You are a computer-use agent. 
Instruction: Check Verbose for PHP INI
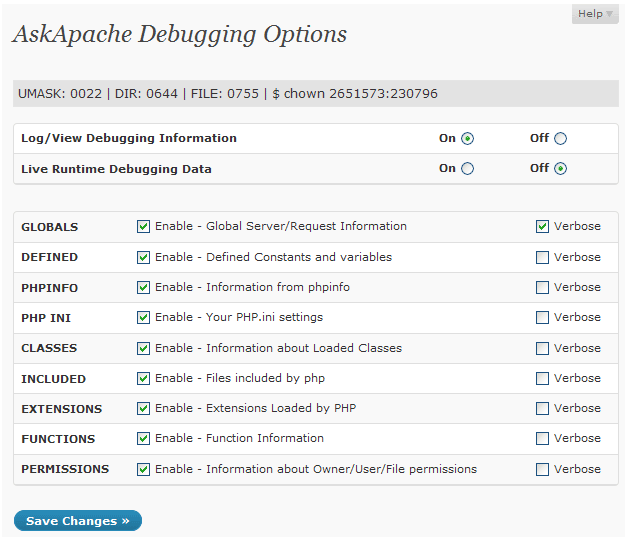(x=542, y=318)
